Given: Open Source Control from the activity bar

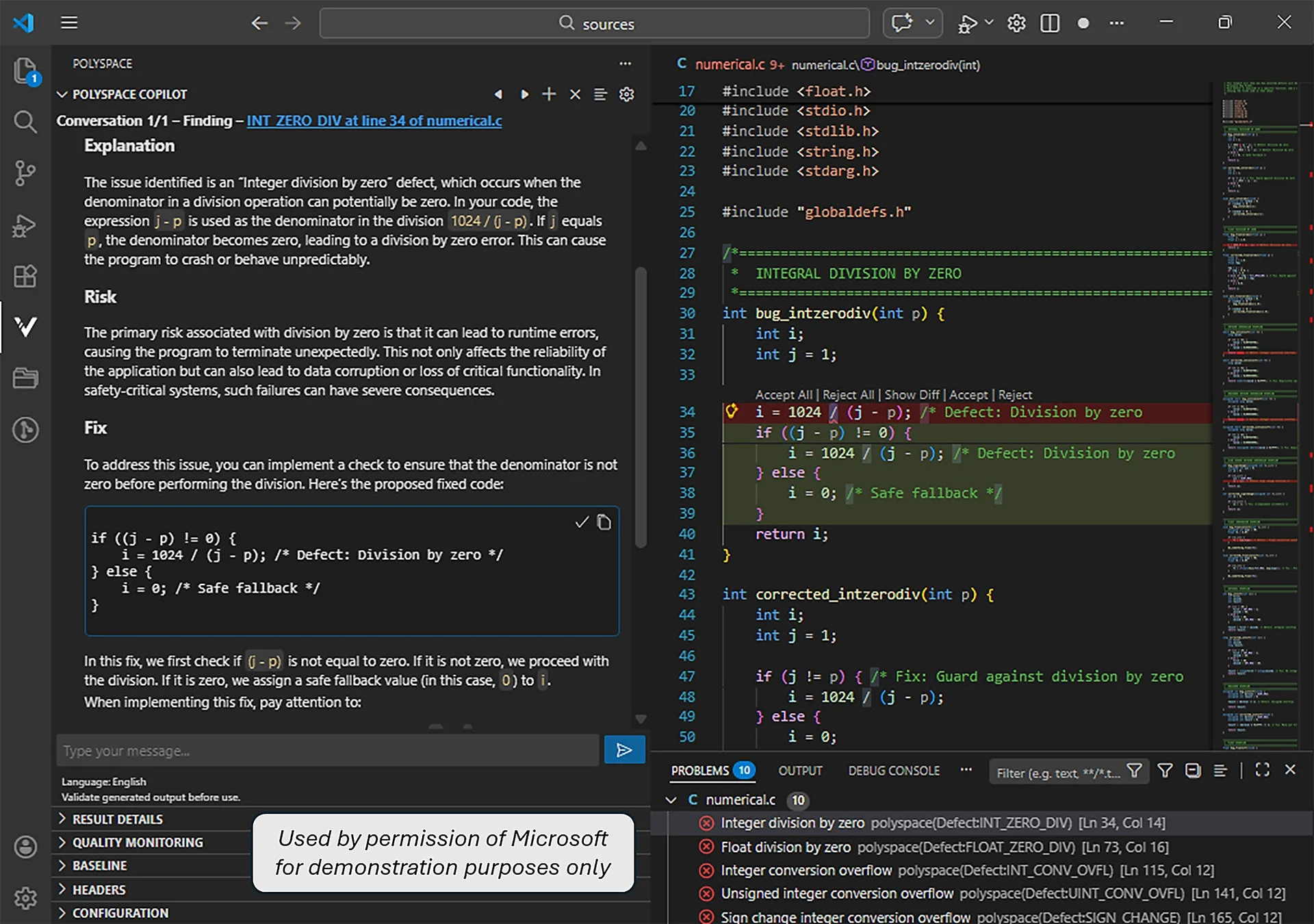Looking at the screenshot, I should 25,173.
